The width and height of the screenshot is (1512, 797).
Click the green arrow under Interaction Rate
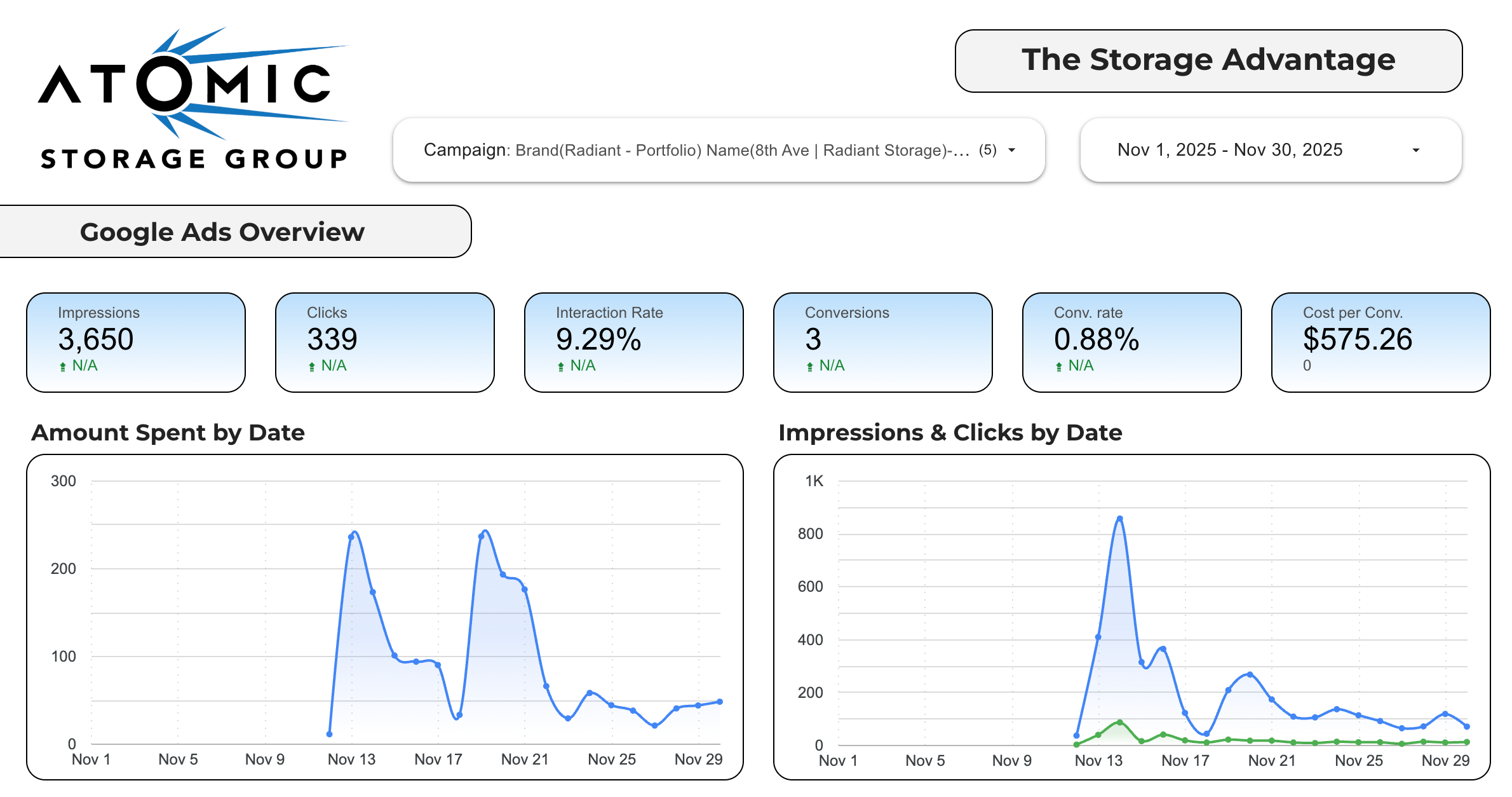(x=561, y=367)
